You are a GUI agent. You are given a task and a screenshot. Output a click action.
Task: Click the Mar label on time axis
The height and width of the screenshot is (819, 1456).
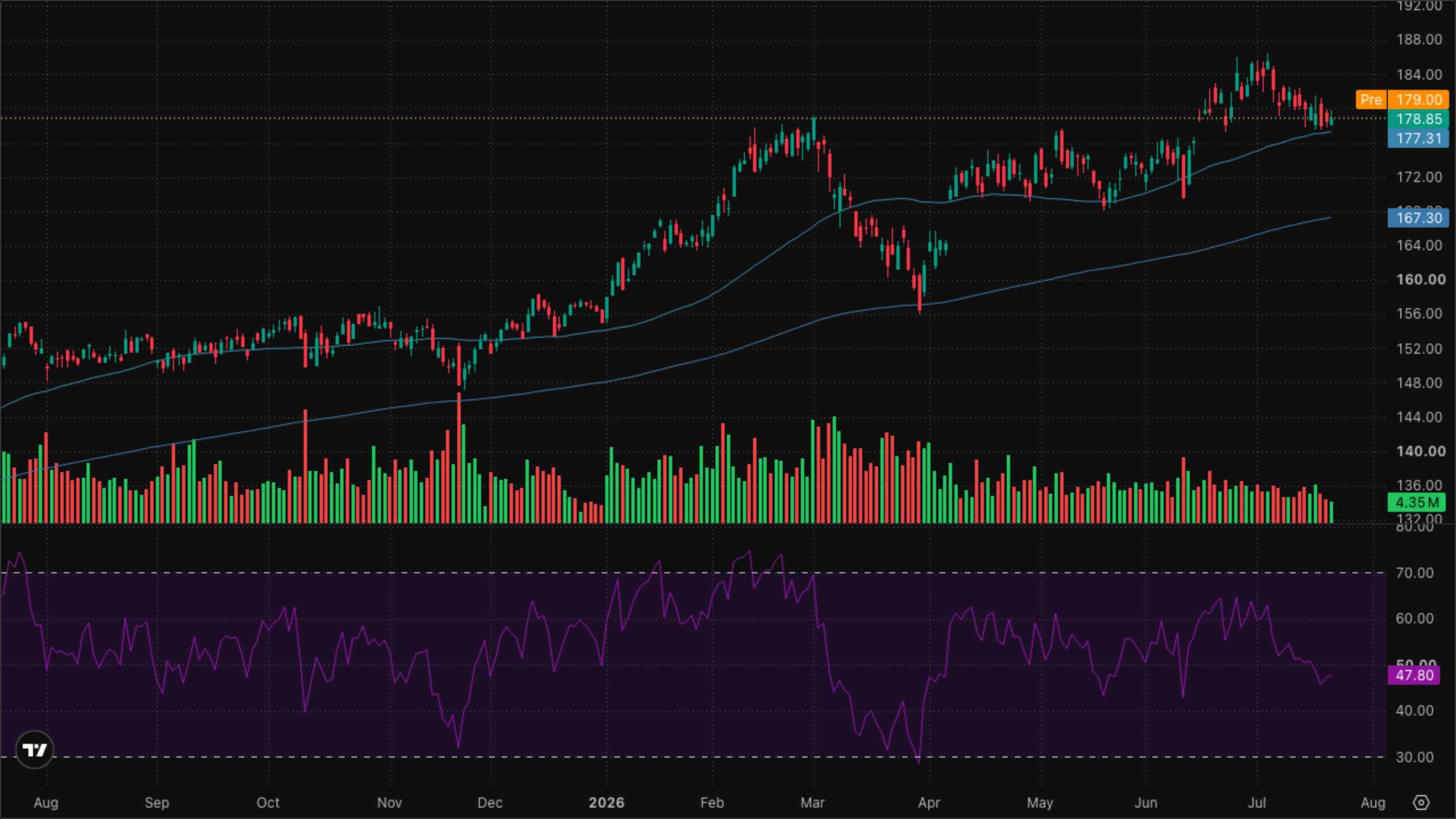click(812, 803)
